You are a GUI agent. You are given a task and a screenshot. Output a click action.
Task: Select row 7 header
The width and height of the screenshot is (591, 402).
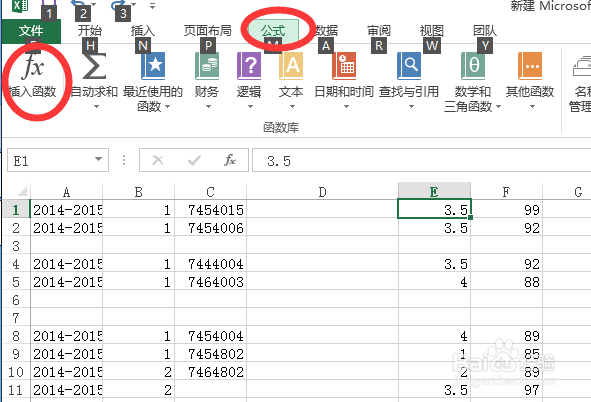[16, 318]
